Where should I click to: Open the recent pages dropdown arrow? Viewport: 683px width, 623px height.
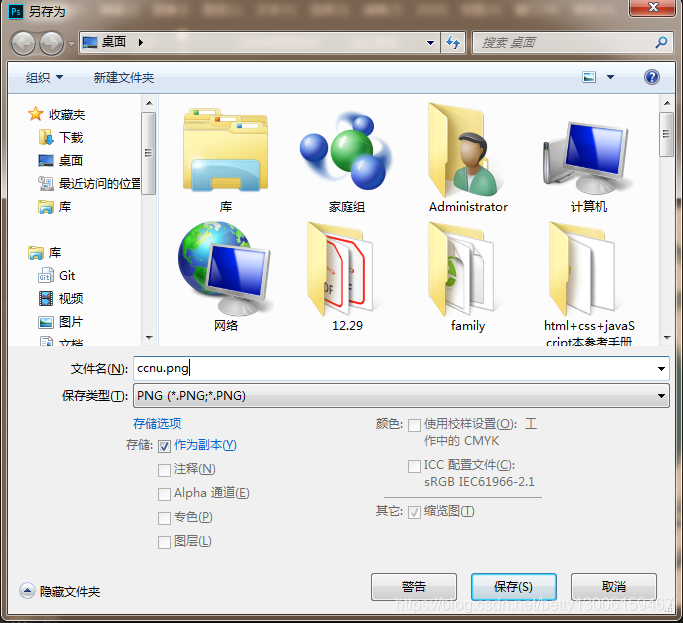pos(71,44)
